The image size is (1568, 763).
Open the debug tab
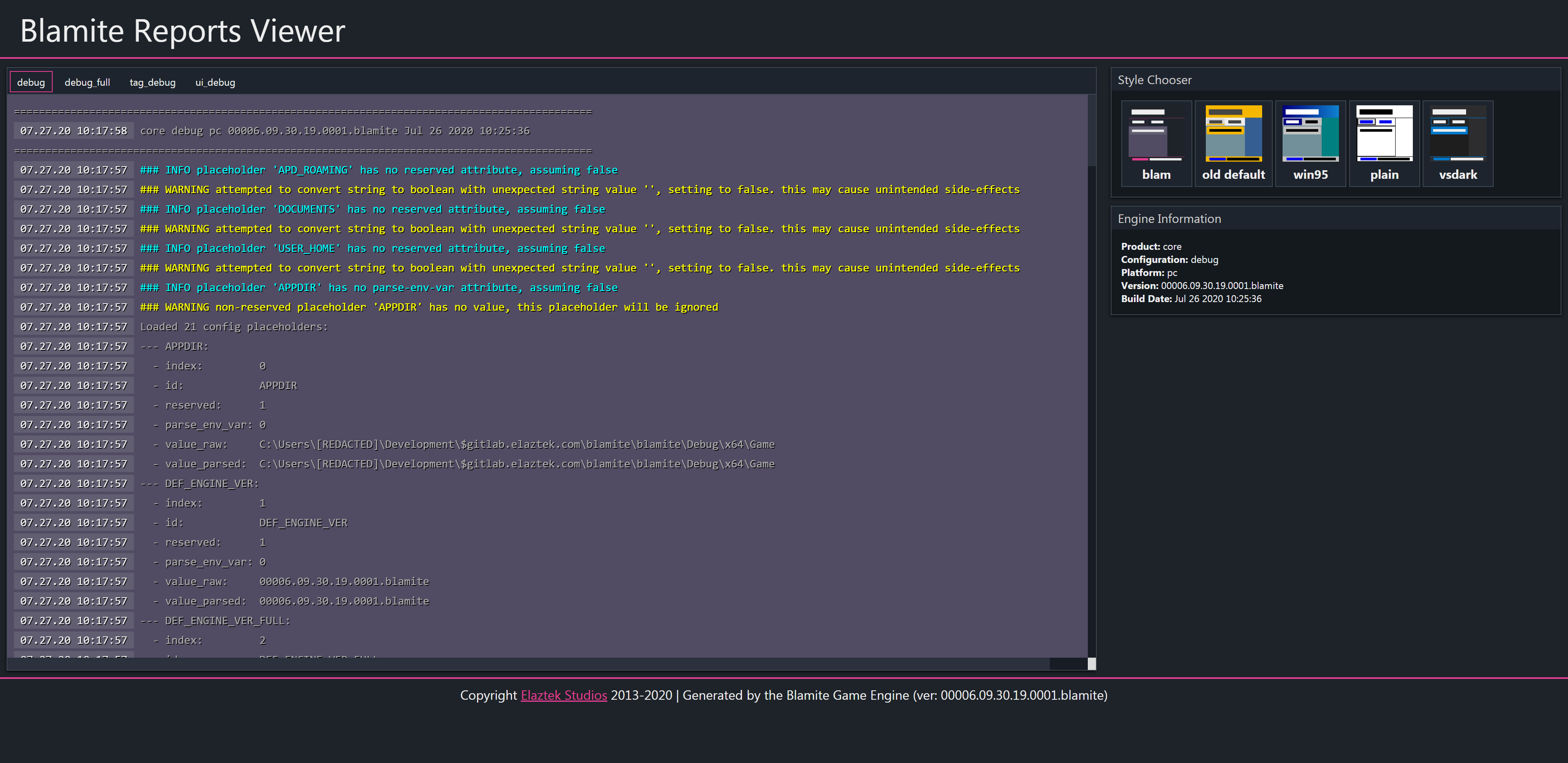pyautogui.click(x=31, y=82)
